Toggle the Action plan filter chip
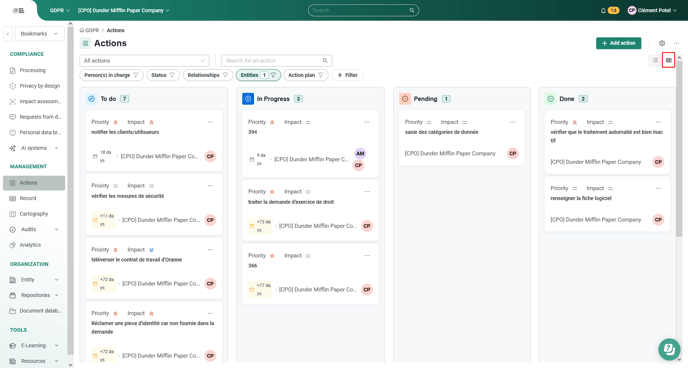 point(306,75)
